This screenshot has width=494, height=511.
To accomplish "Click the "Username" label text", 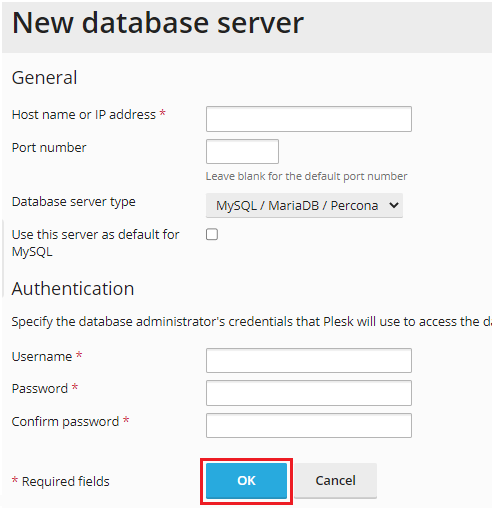I will tap(42, 357).
